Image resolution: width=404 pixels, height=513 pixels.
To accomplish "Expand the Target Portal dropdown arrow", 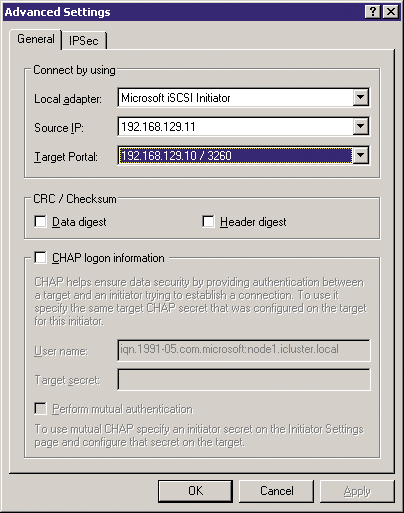I will click(x=360, y=155).
